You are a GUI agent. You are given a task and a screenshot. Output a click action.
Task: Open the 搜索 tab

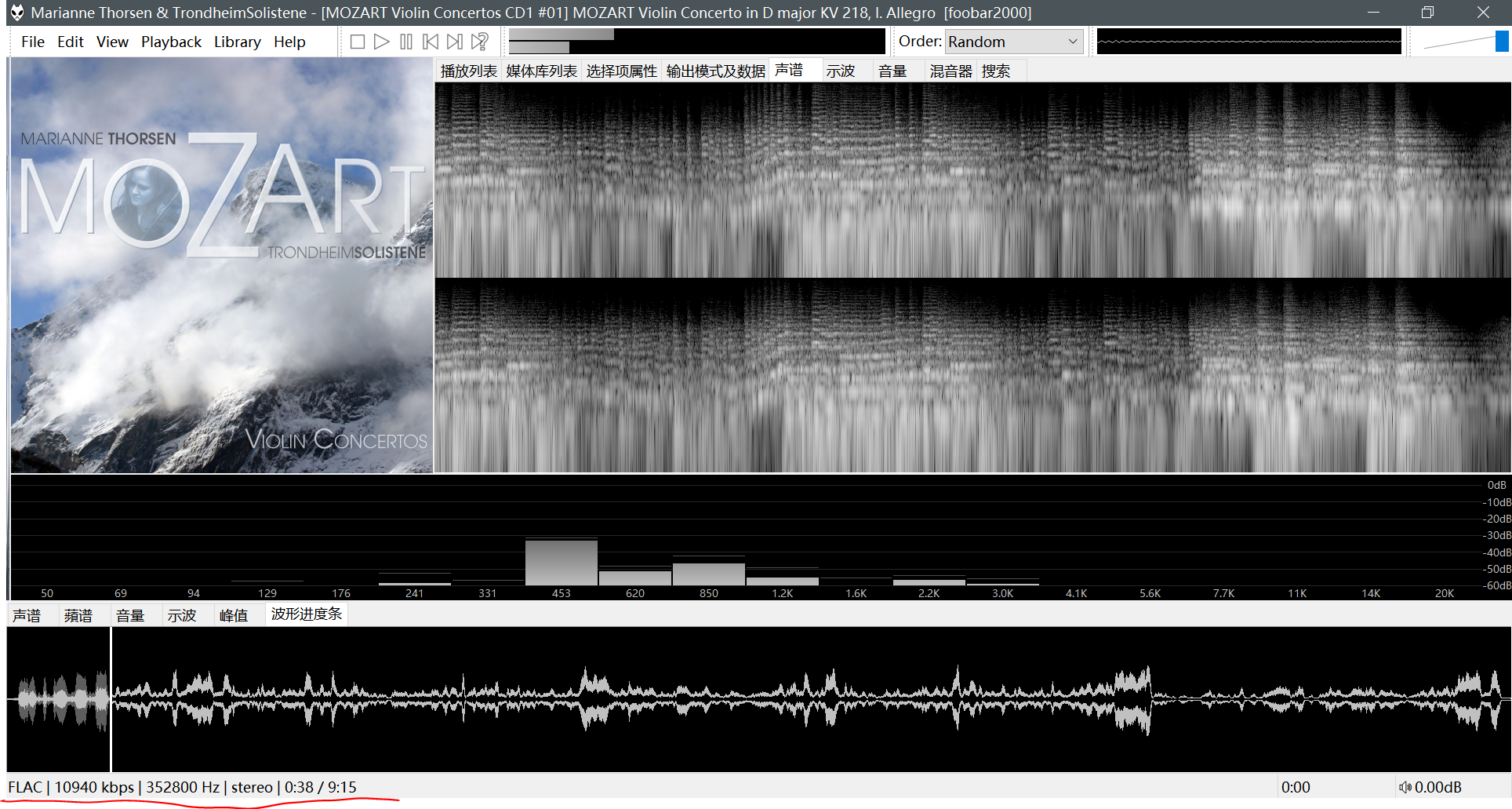pyautogui.click(x=996, y=71)
